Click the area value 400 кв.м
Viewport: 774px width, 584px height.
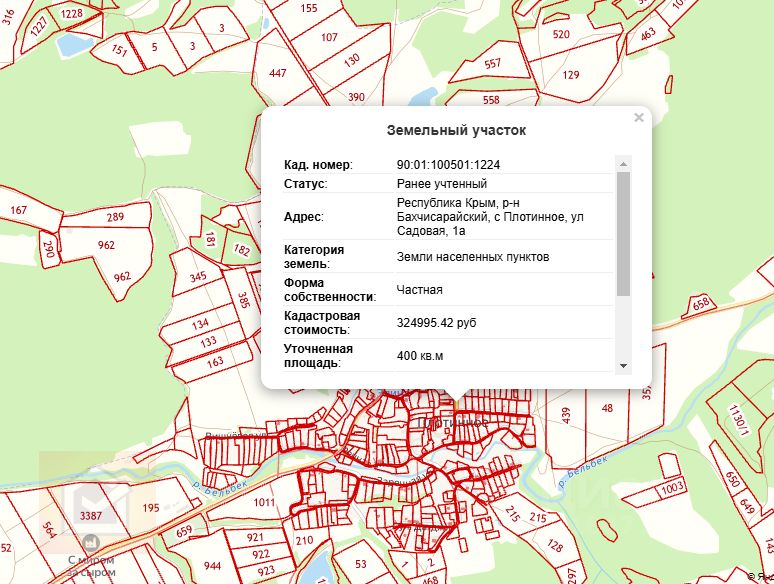coord(420,356)
